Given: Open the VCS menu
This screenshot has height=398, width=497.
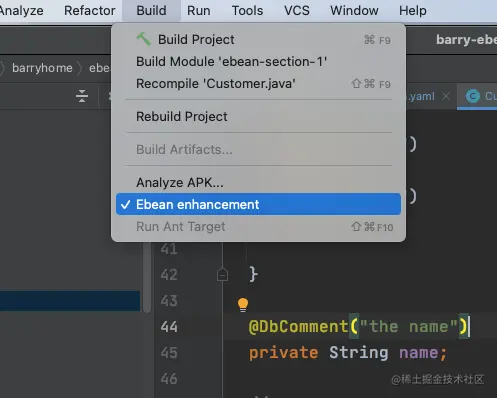Looking at the screenshot, I should [x=297, y=11].
